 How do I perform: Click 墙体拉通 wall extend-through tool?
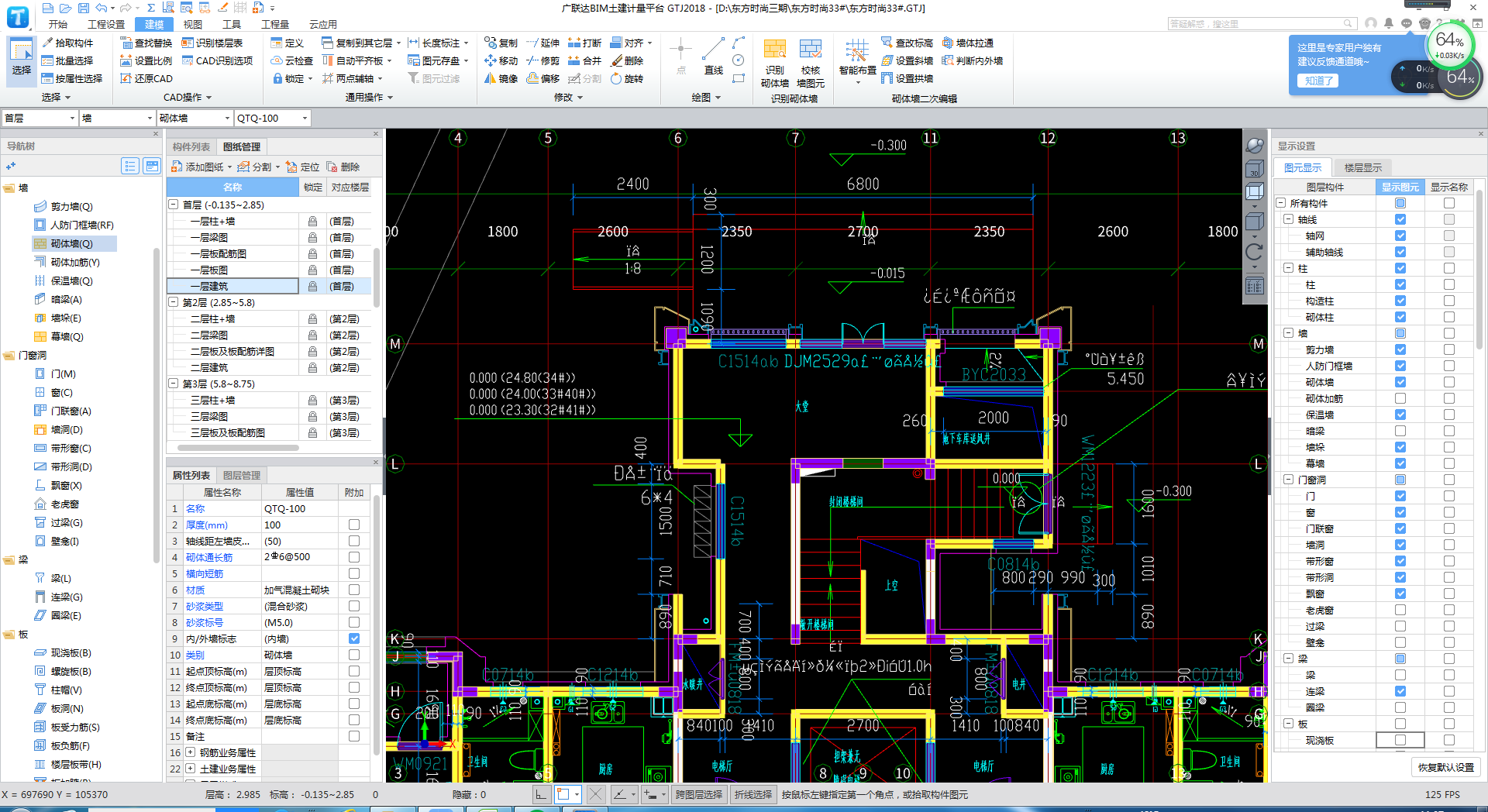tap(968, 43)
